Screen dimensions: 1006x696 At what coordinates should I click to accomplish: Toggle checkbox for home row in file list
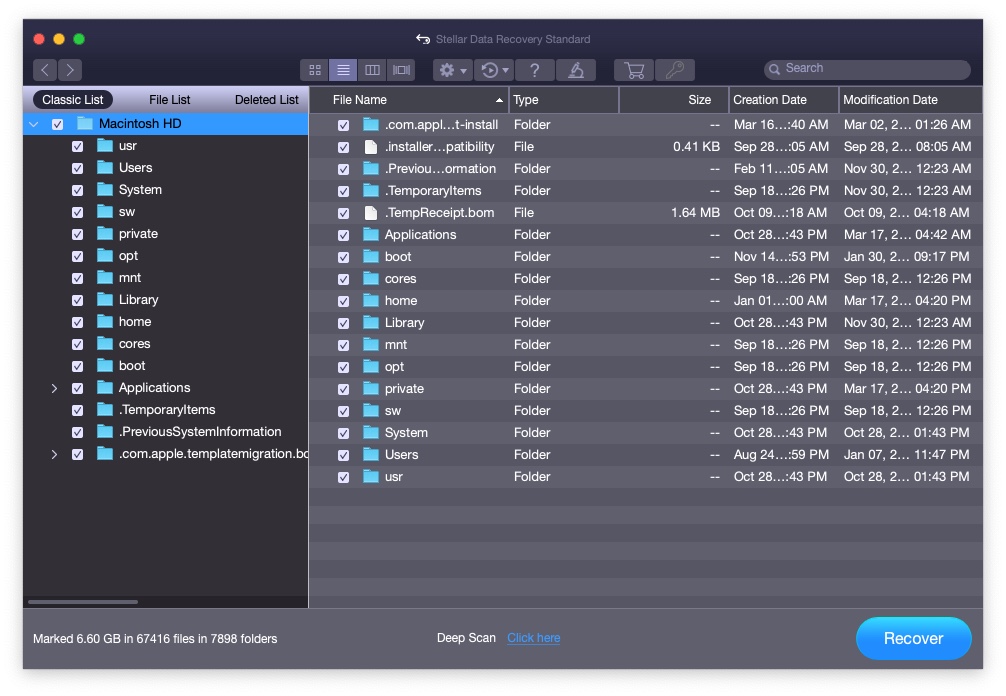[344, 301]
